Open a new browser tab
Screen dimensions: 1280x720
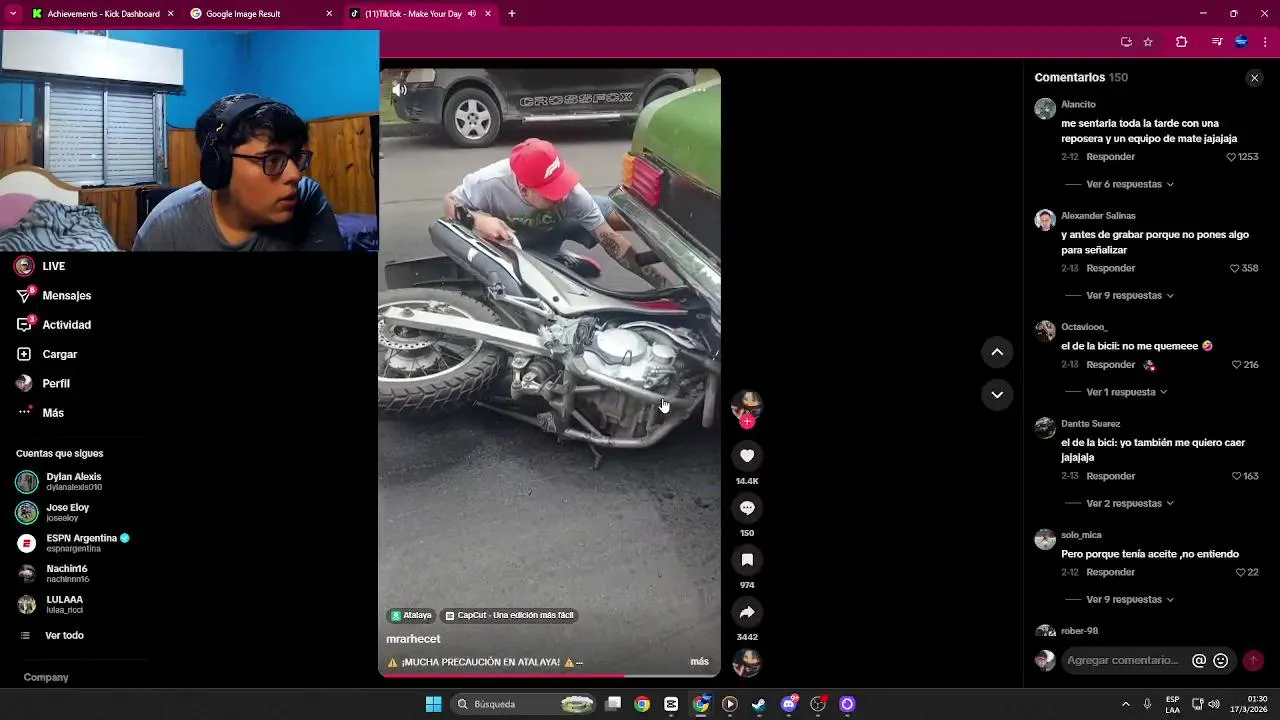pos(512,14)
